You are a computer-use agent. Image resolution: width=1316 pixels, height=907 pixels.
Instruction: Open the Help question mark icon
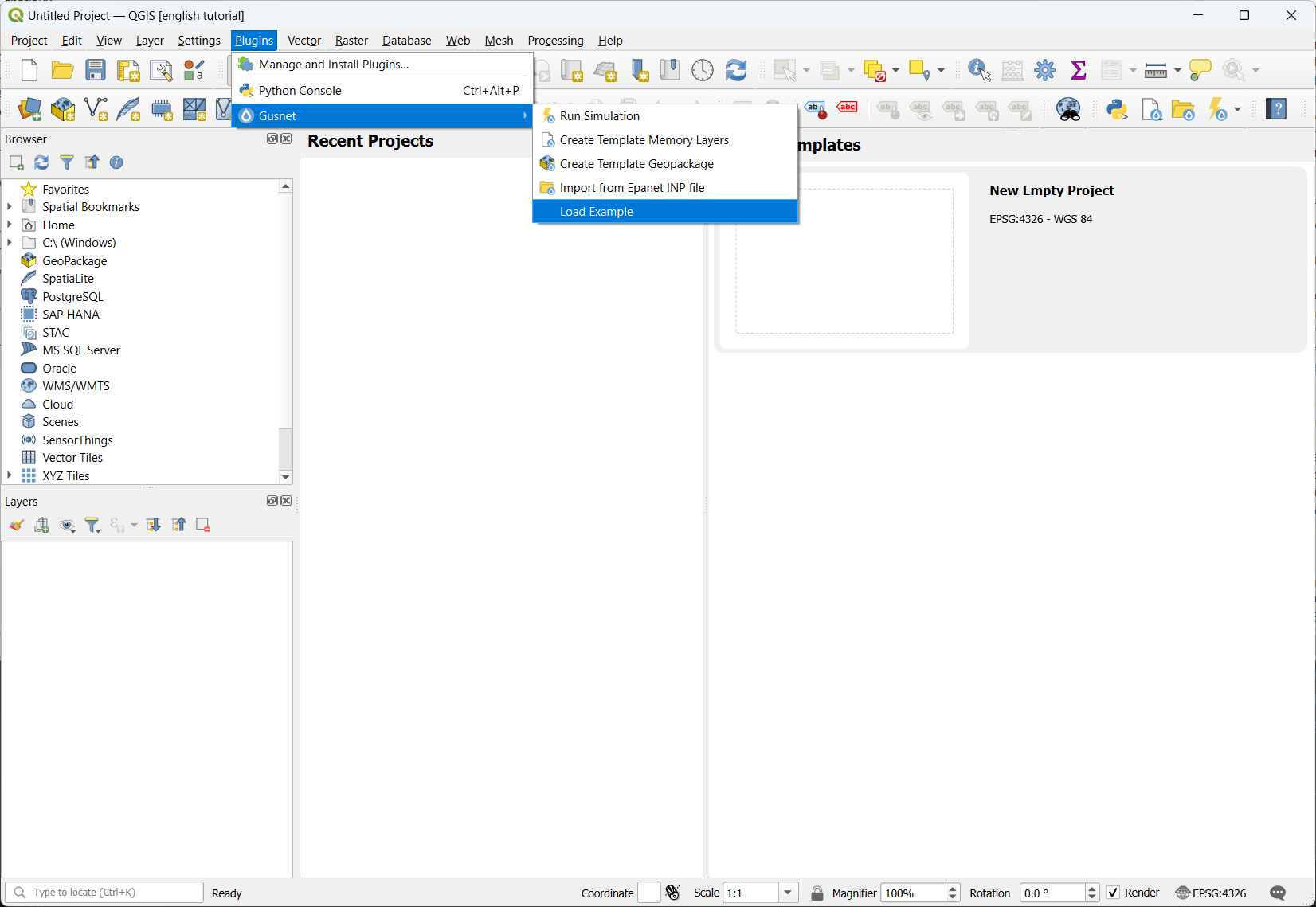point(1276,109)
